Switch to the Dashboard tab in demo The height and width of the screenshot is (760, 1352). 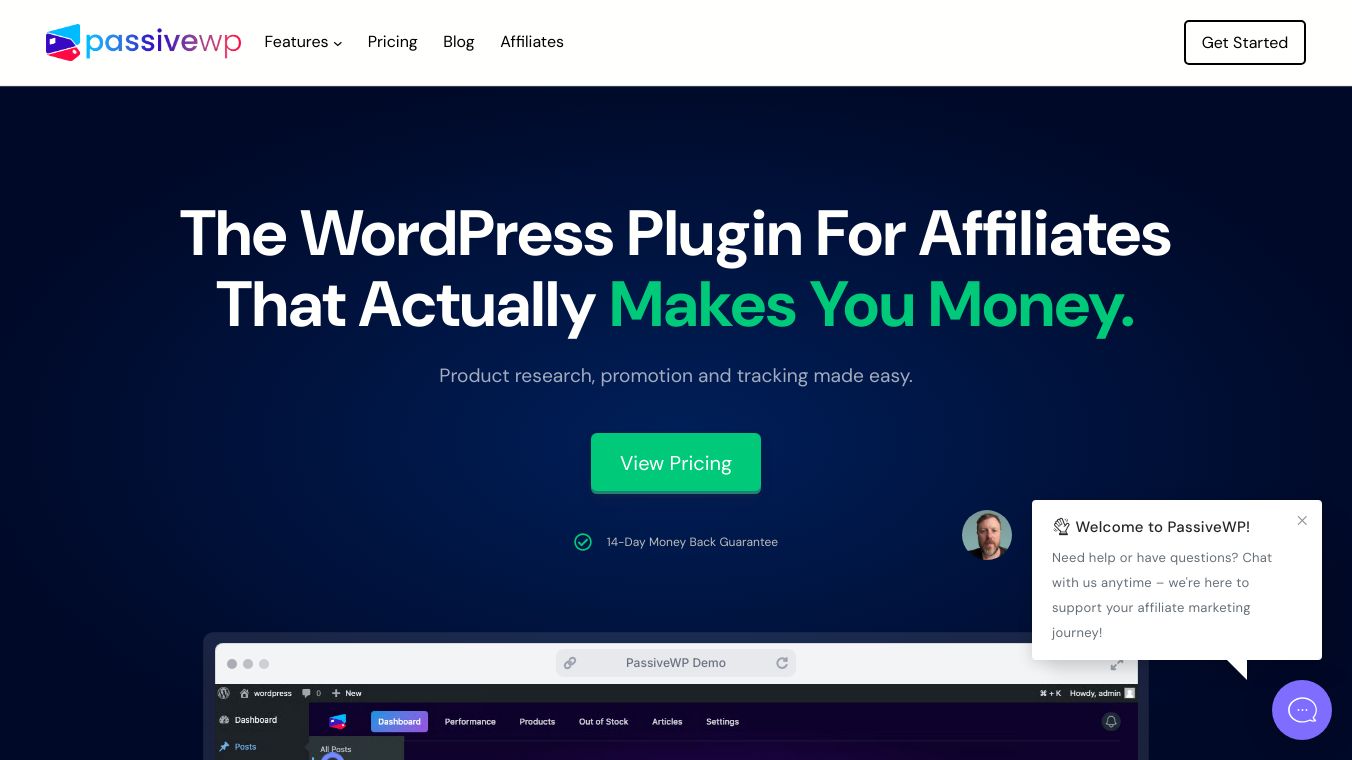click(399, 722)
